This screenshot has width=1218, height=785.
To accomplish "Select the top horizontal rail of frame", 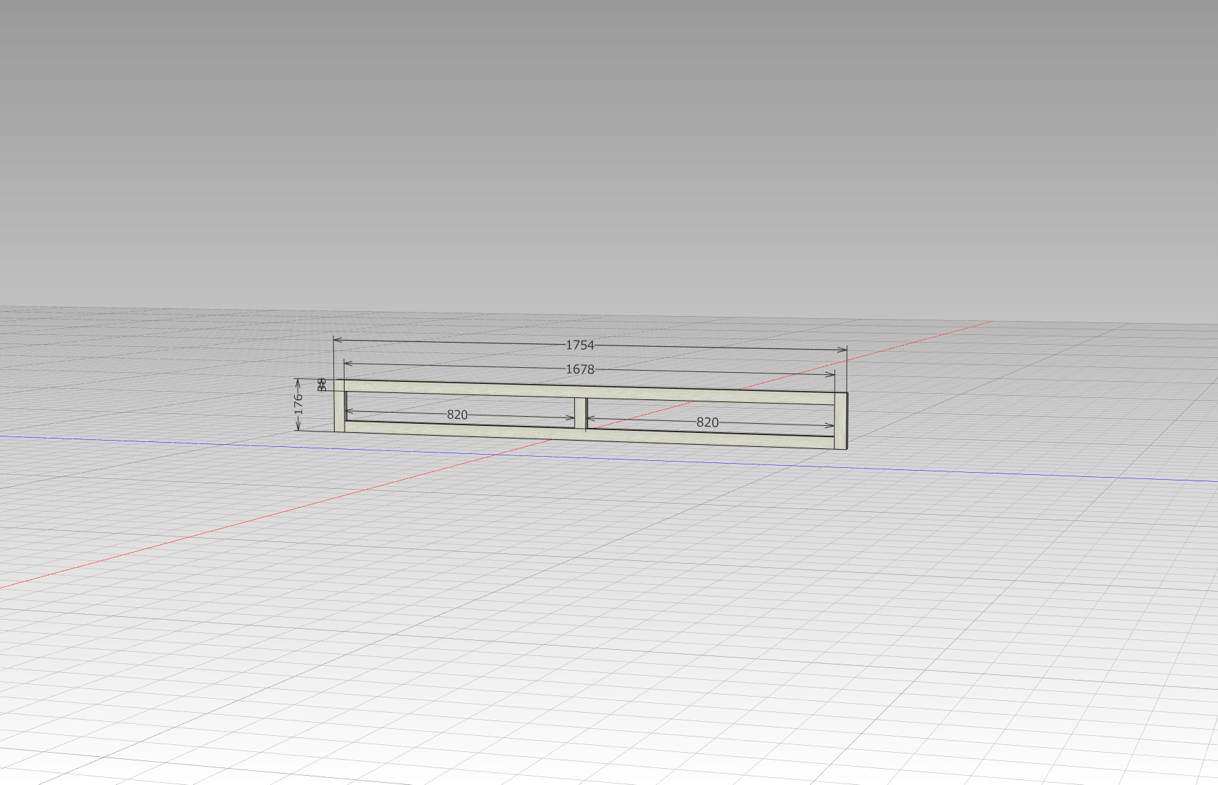I will (590, 391).
